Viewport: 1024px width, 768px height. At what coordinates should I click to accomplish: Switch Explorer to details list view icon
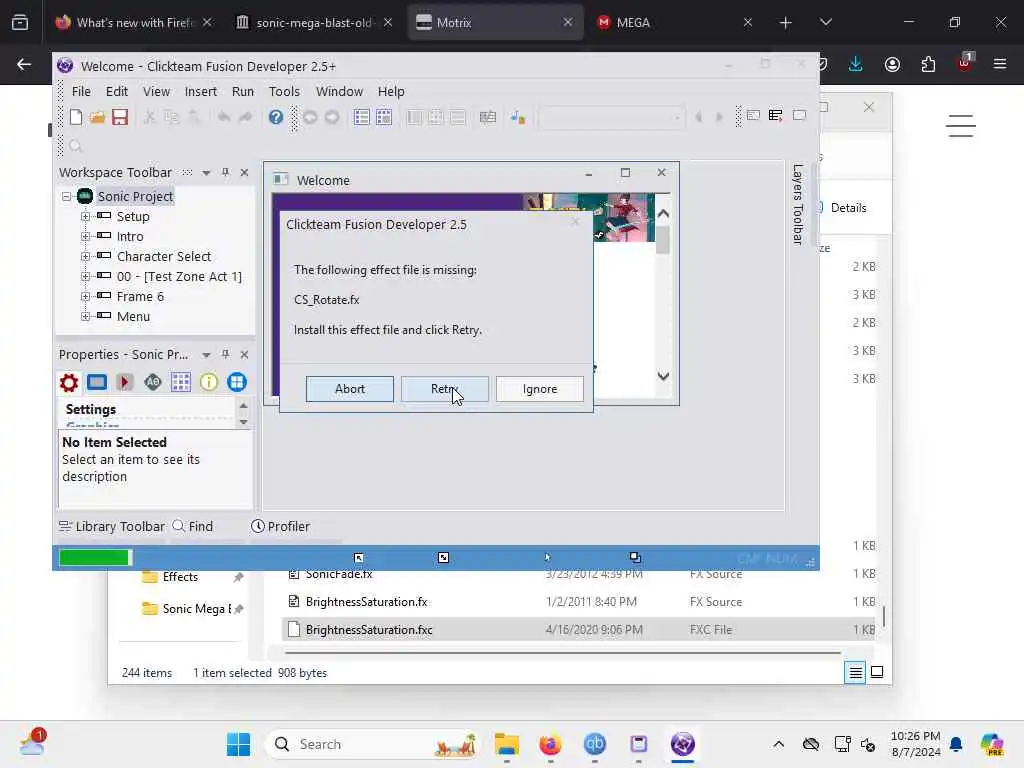pyautogui.click(x=855, y=672)
